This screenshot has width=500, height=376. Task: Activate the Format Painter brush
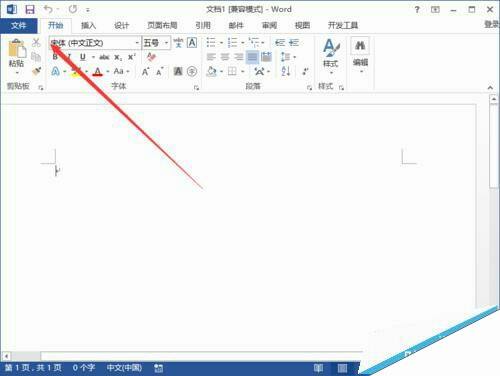tap(36, 71)
